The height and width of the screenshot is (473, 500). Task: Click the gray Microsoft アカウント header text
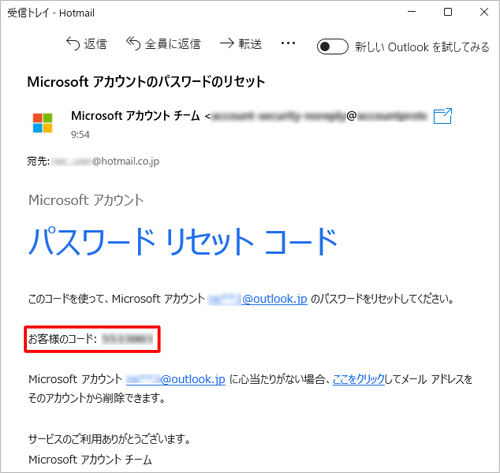[86, 200]
